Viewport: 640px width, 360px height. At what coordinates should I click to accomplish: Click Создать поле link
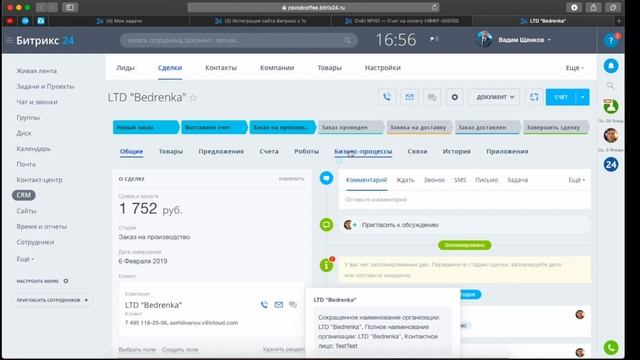180,350
